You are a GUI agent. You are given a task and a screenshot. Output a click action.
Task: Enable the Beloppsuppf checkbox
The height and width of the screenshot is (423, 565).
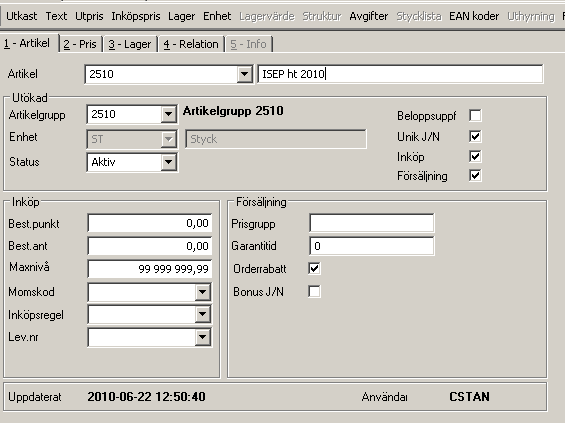475,116
